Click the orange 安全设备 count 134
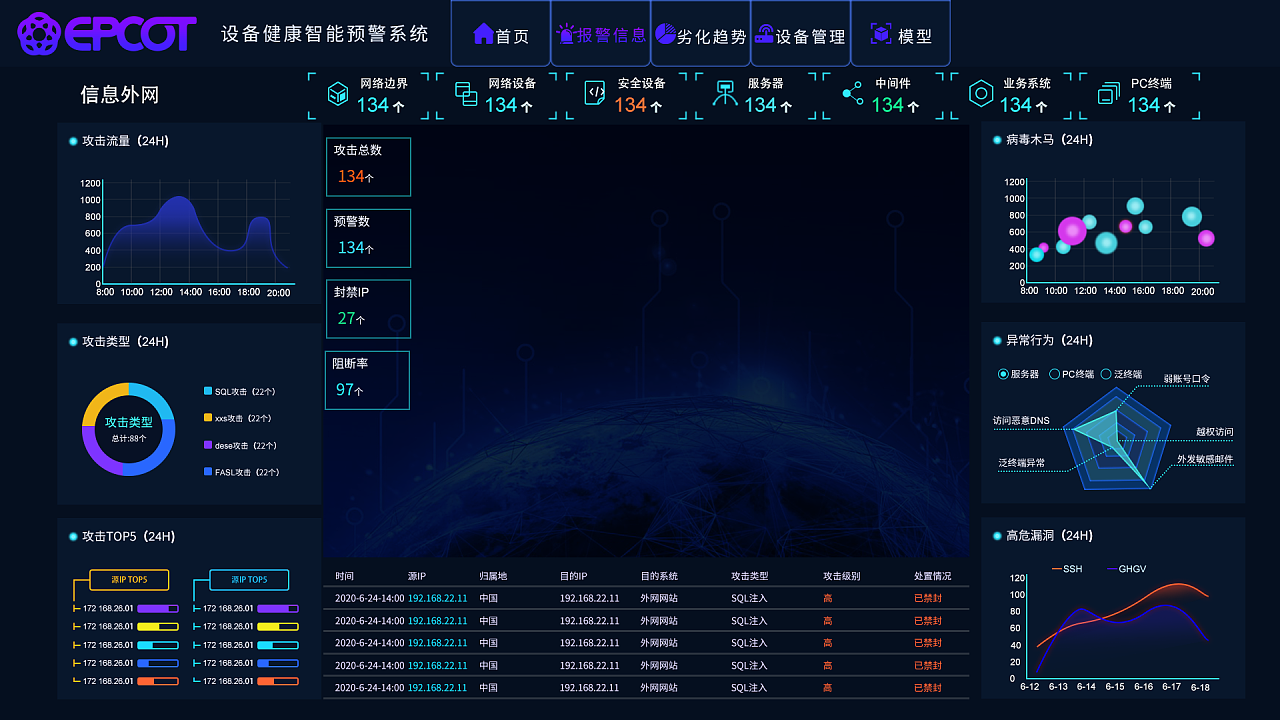 (630, 105)
